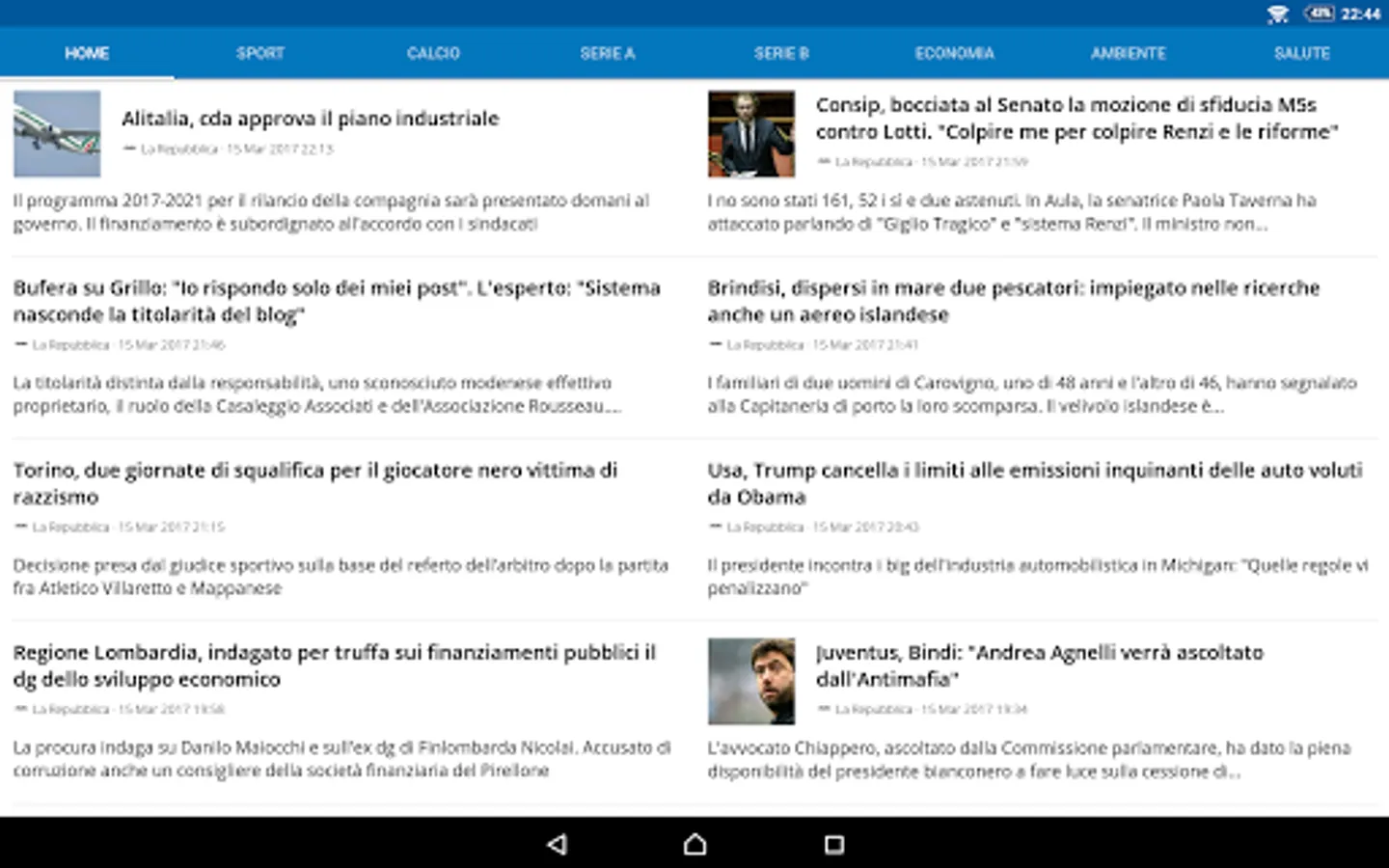1389x868 pixels.
Task: Open the SERIE B tab
Action: pyautogui.click(x=781, y=53)
